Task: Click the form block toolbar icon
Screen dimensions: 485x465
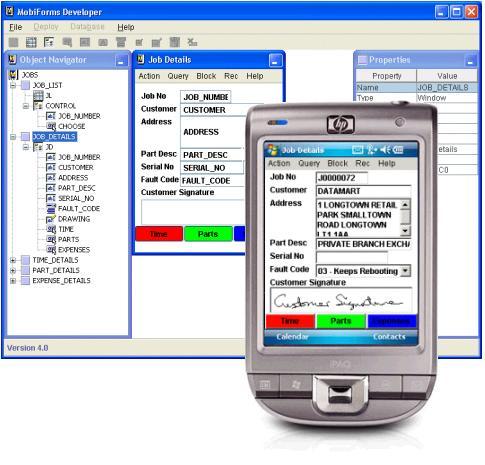Action: pos(49,42)
